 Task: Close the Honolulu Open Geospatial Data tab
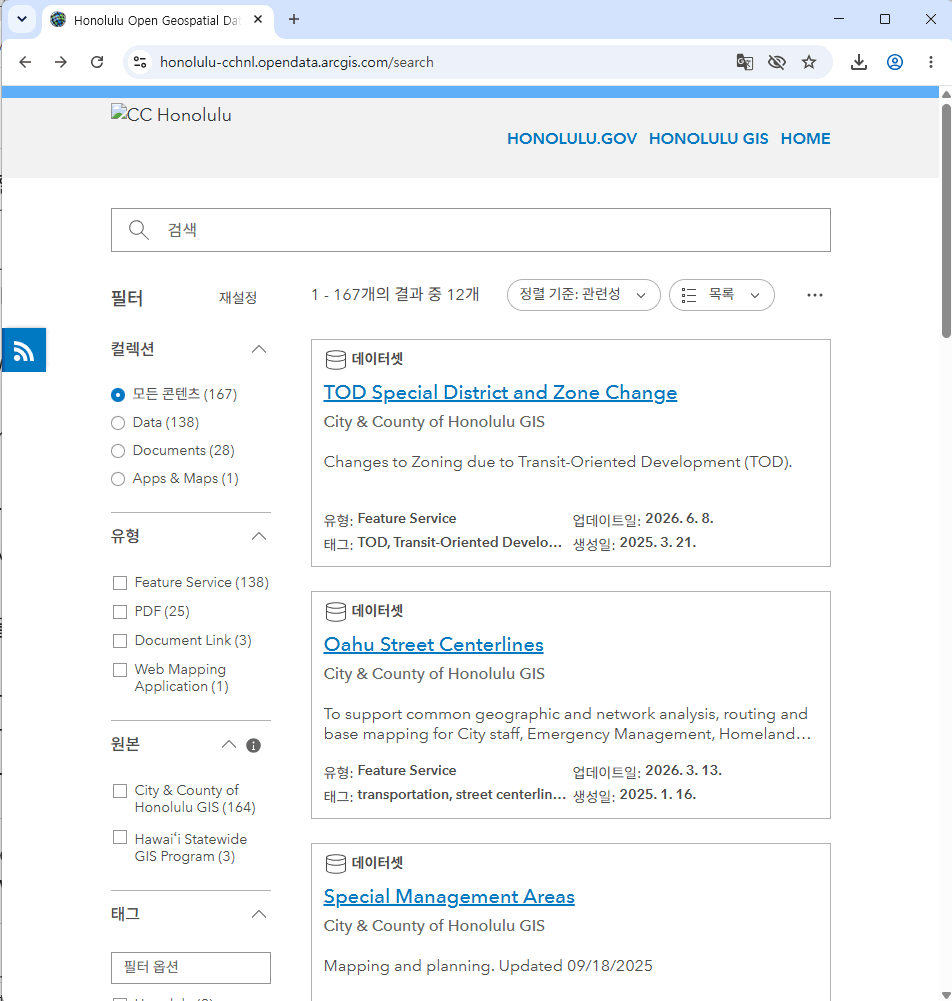click(x=258, y=19)
